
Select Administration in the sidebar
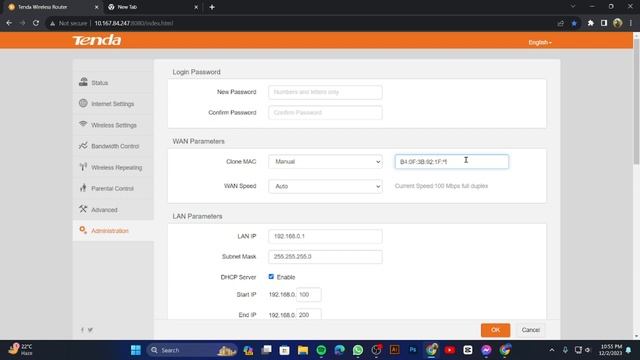109,231
